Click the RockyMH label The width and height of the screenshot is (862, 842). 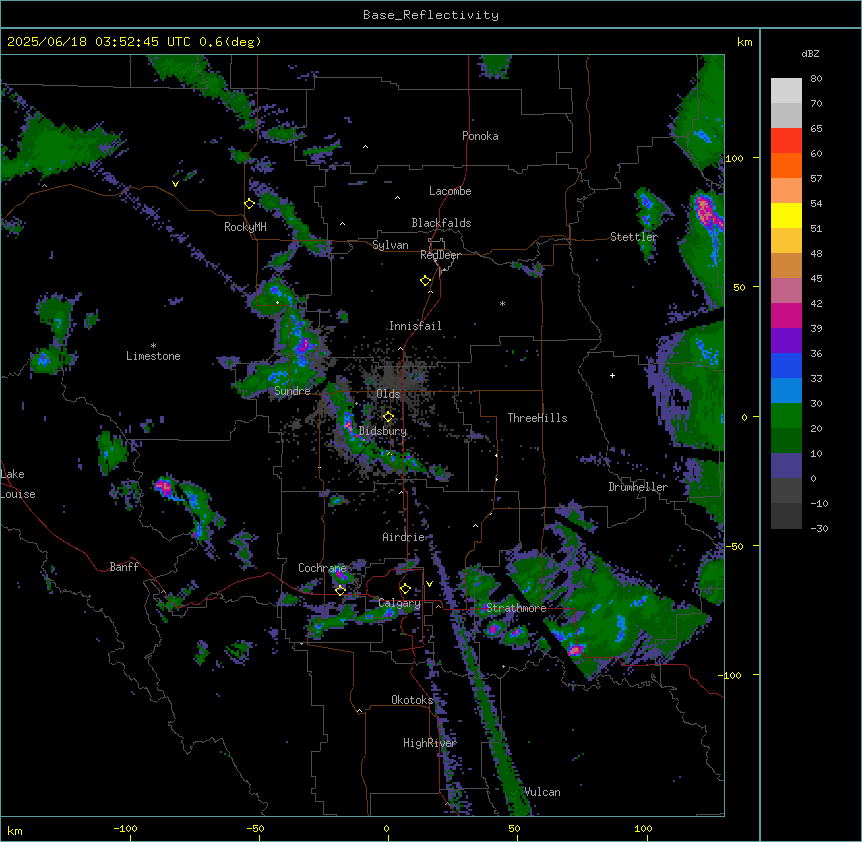(x=245, y=227)
